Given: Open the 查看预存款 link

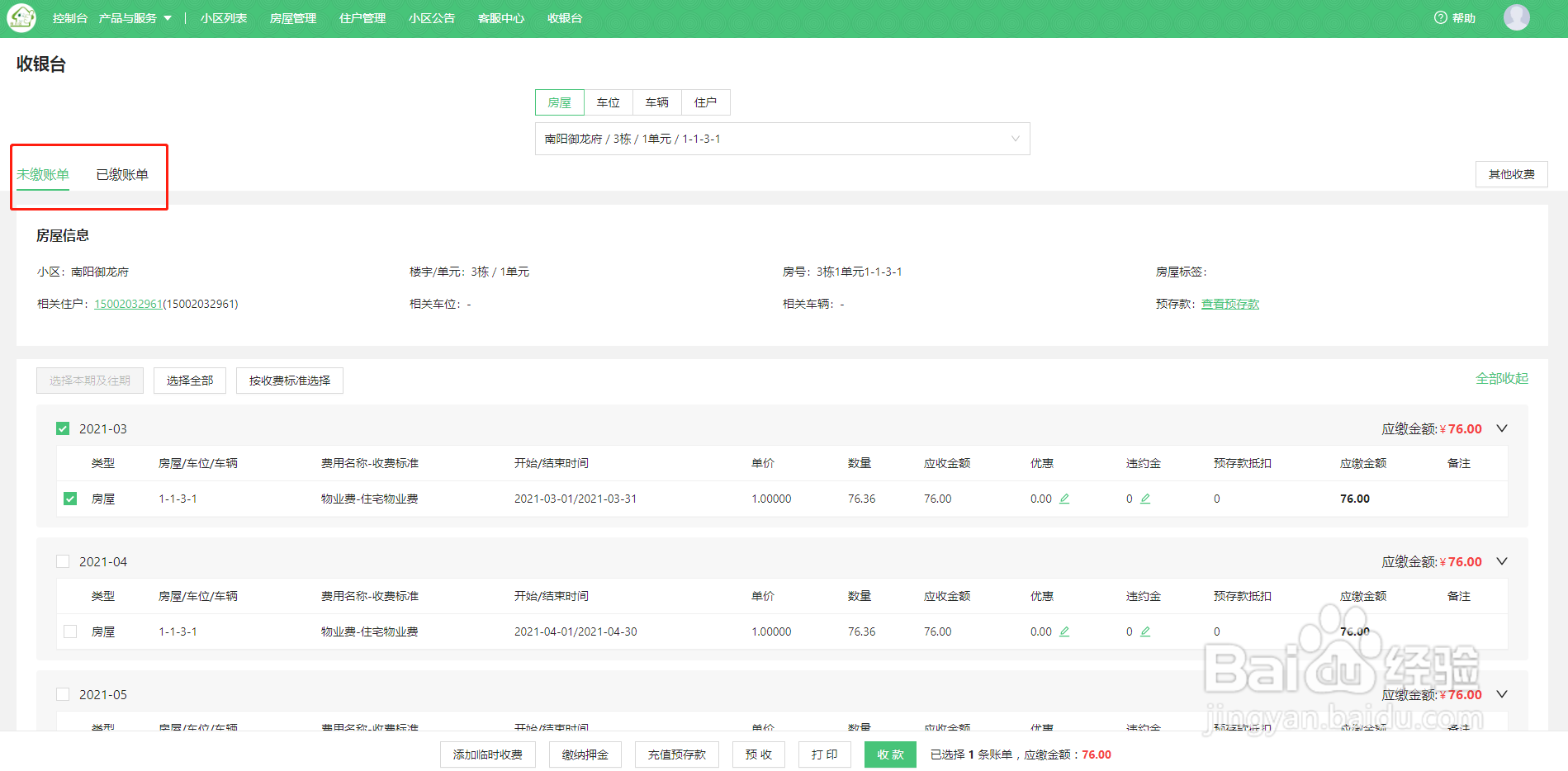Looking at the screenshot, I should (x=1229, y=304).
